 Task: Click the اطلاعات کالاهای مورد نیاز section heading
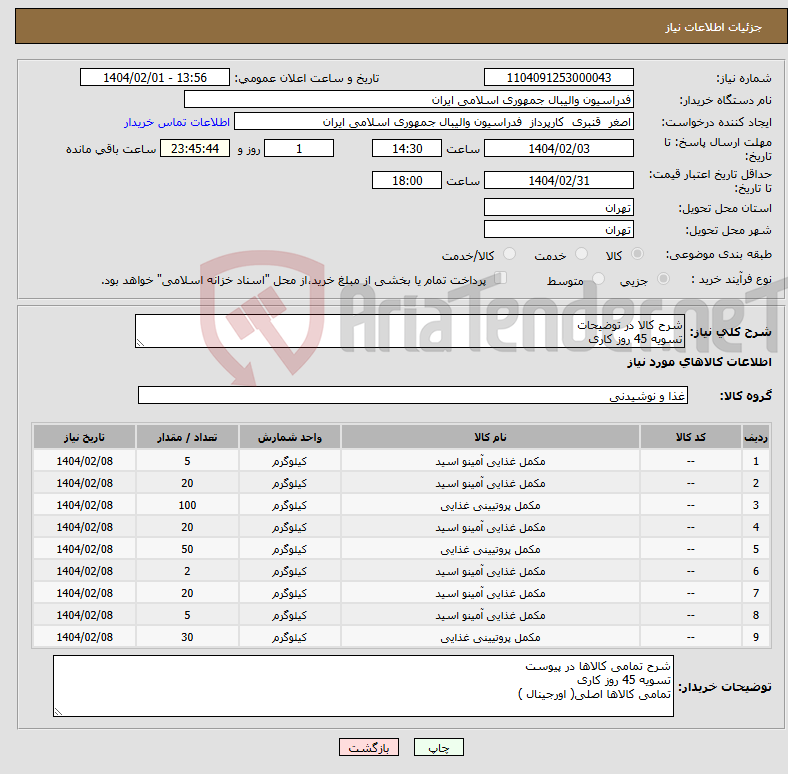tap(699, 362)
